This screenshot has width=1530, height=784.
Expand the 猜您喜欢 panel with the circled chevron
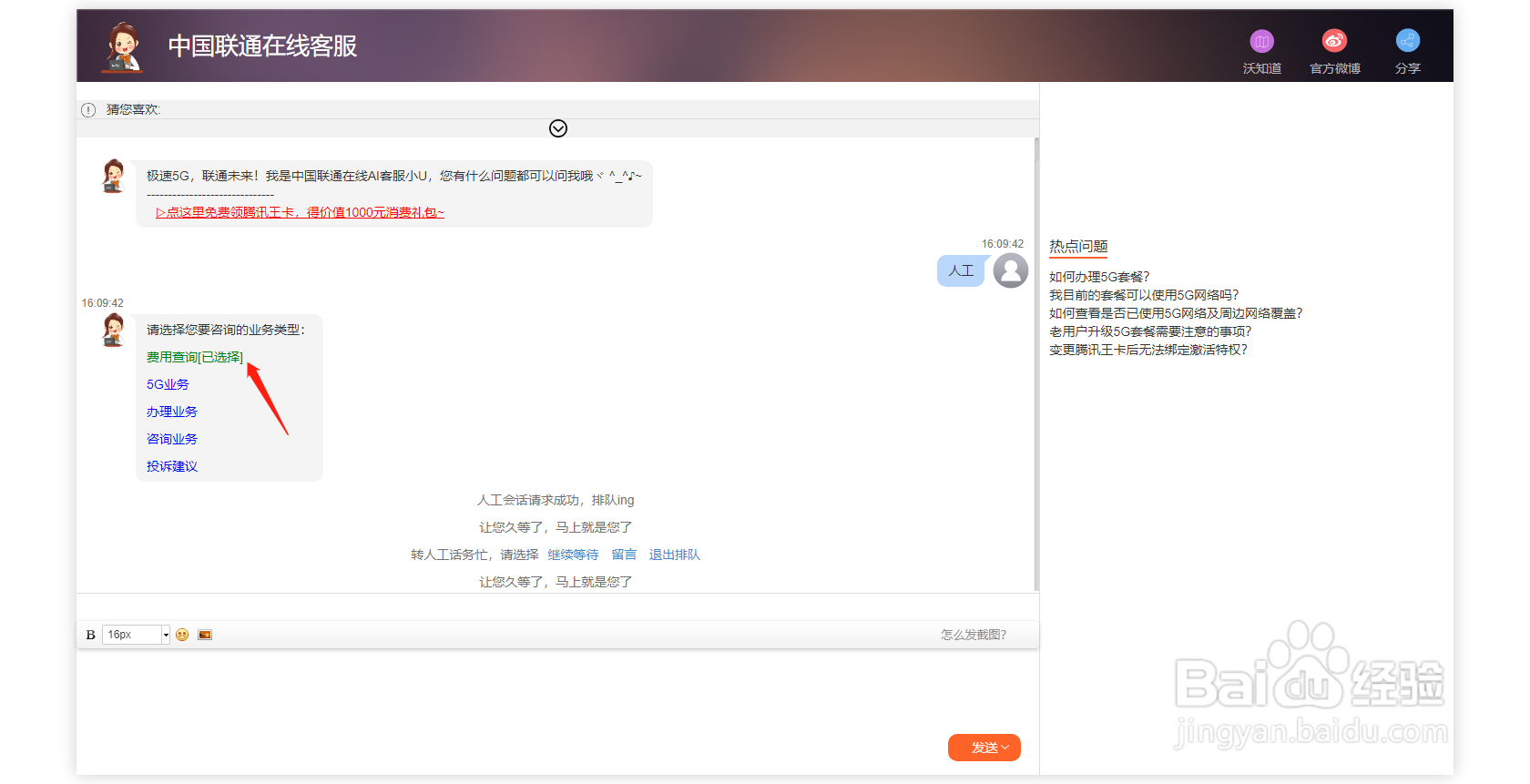(558, 128)
